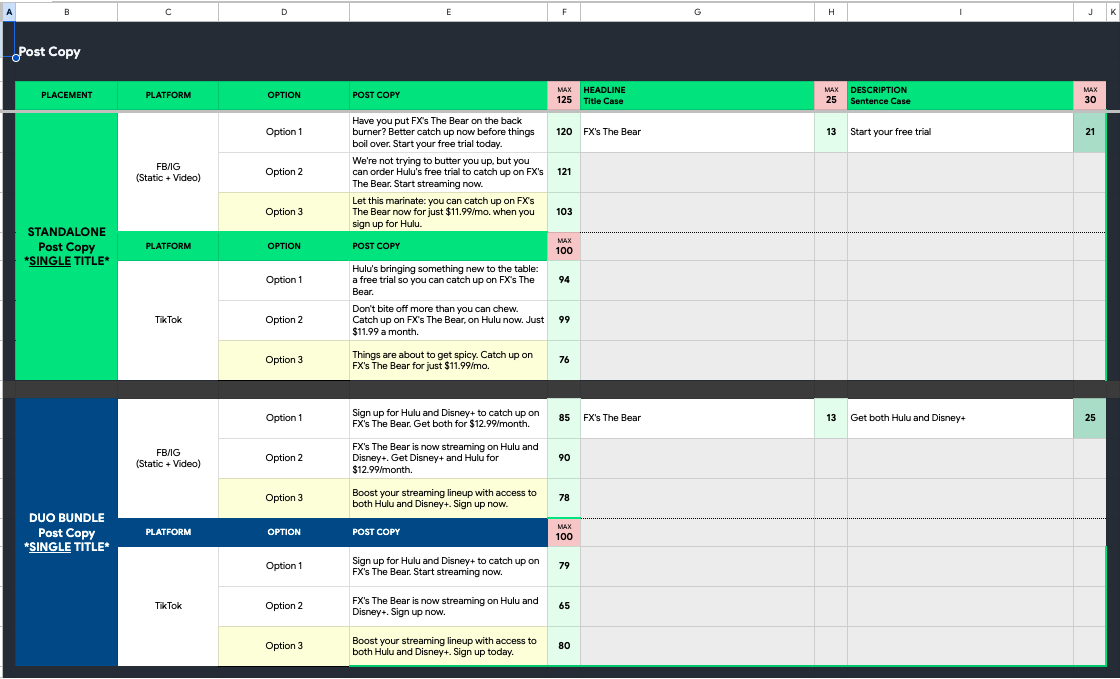Viewport: 1120px width, 679px height.
Task: Click copy 'Have you put FX's The Bear on the back burner'
Action: tap(448, 132)
